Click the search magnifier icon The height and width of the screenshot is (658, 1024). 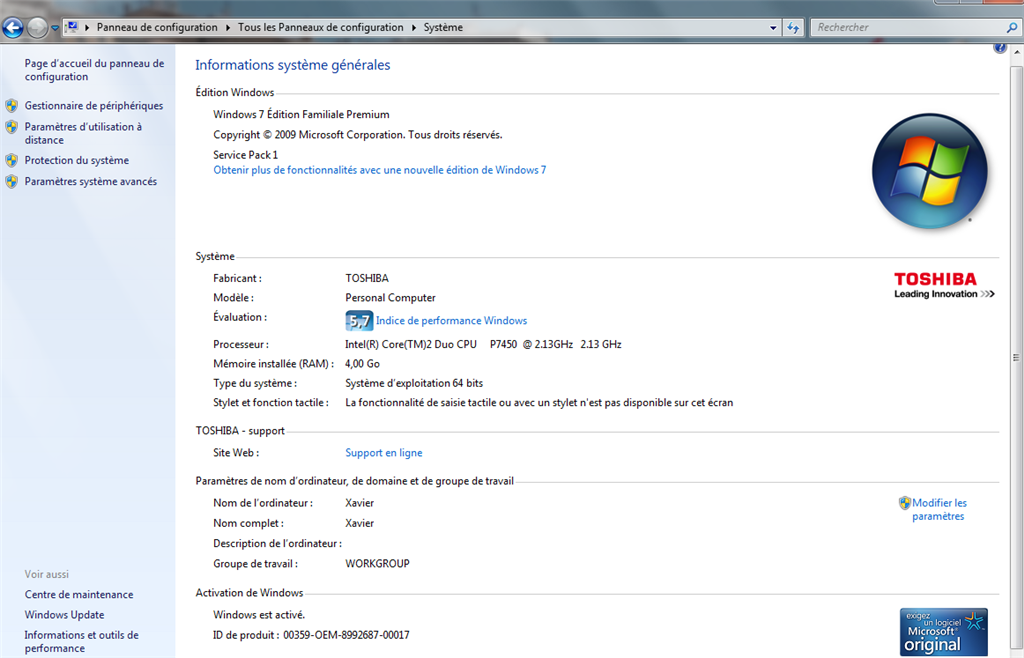point(1012,27)
